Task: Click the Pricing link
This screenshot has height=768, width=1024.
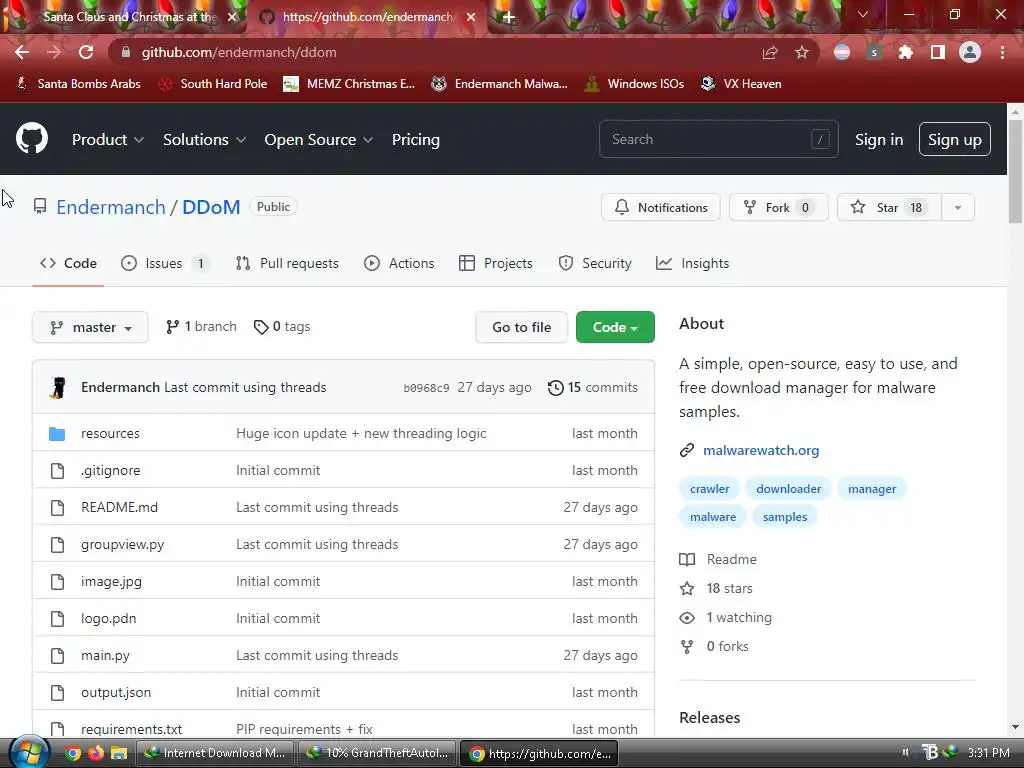Action: [x=416, y=140]
